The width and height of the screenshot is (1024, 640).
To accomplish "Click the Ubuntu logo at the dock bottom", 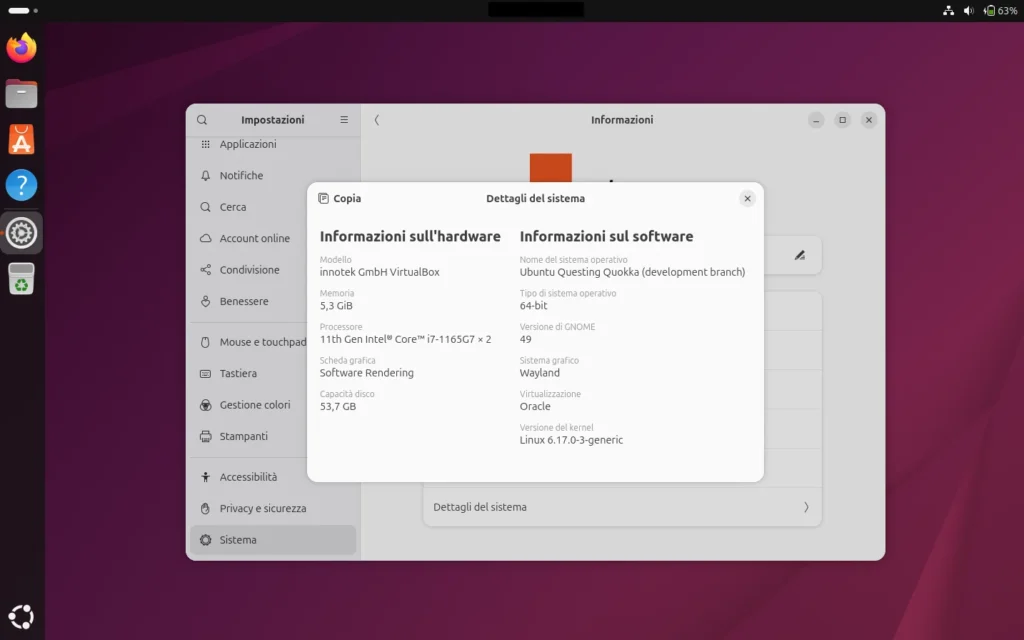I will point(21,616).
